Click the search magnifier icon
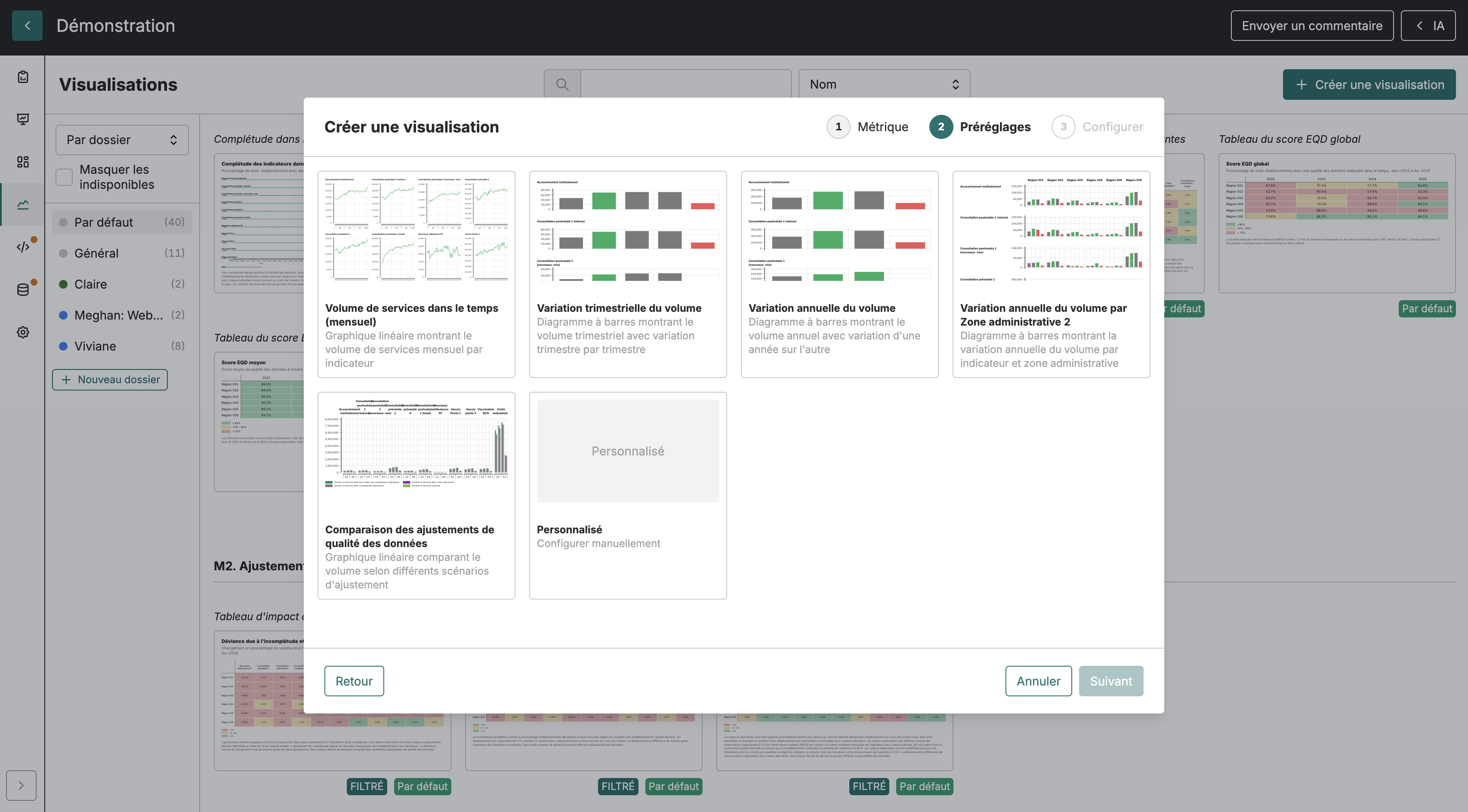Screen dimensions: 1468x812 [x=562, y=84]
